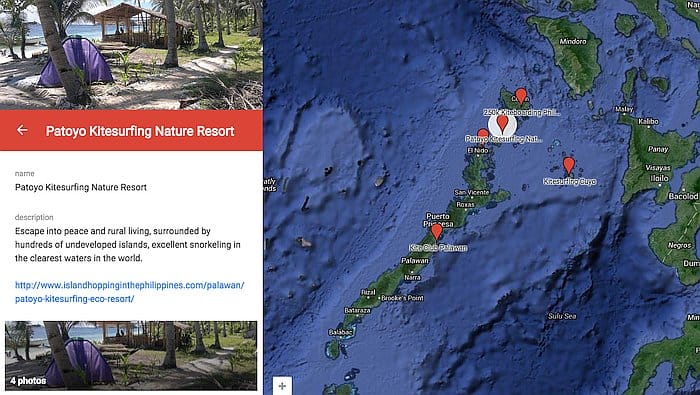Click the Kite Club Palawan label text

coord(438,248)
